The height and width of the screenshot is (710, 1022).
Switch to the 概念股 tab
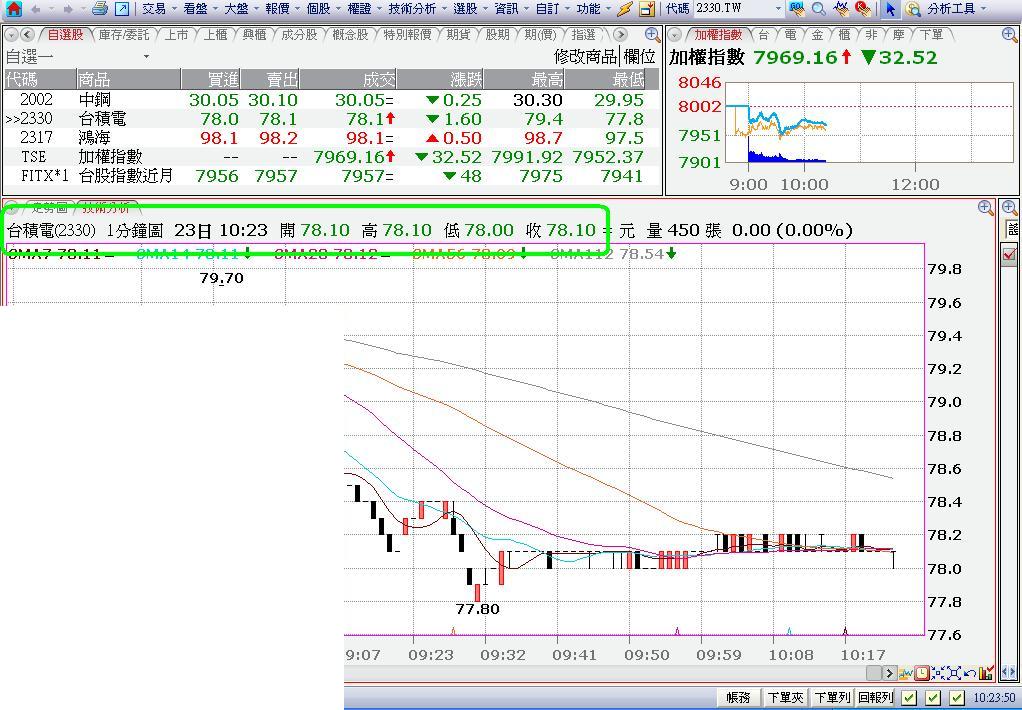349,35
